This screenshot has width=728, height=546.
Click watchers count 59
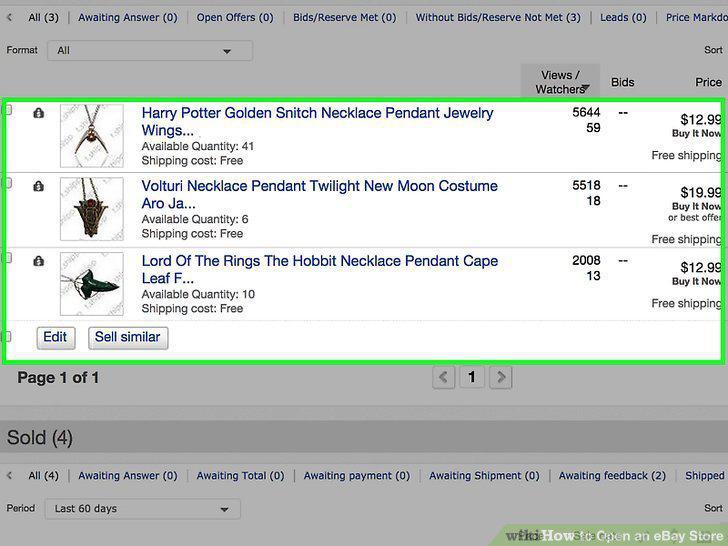593,128
